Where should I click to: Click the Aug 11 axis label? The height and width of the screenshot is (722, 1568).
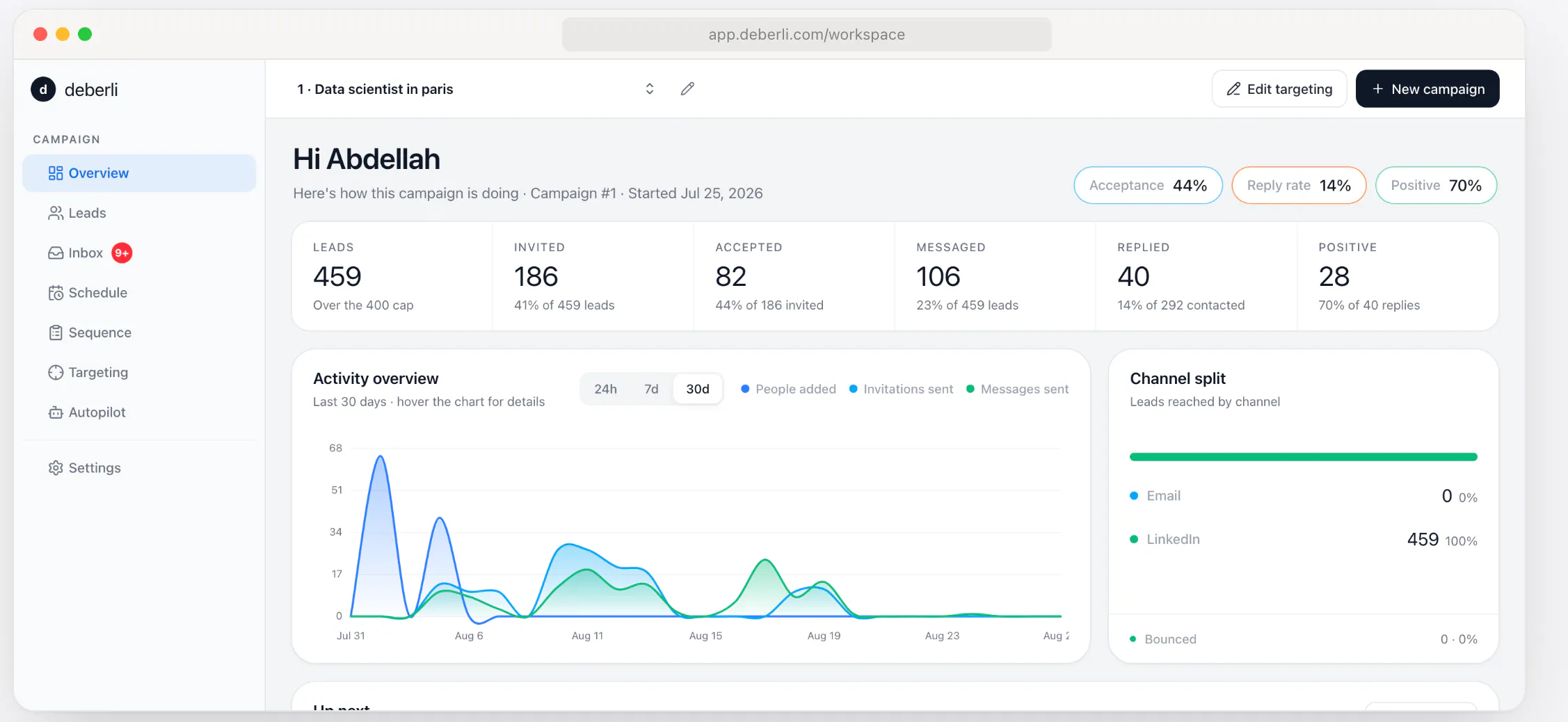click(587, 636)
